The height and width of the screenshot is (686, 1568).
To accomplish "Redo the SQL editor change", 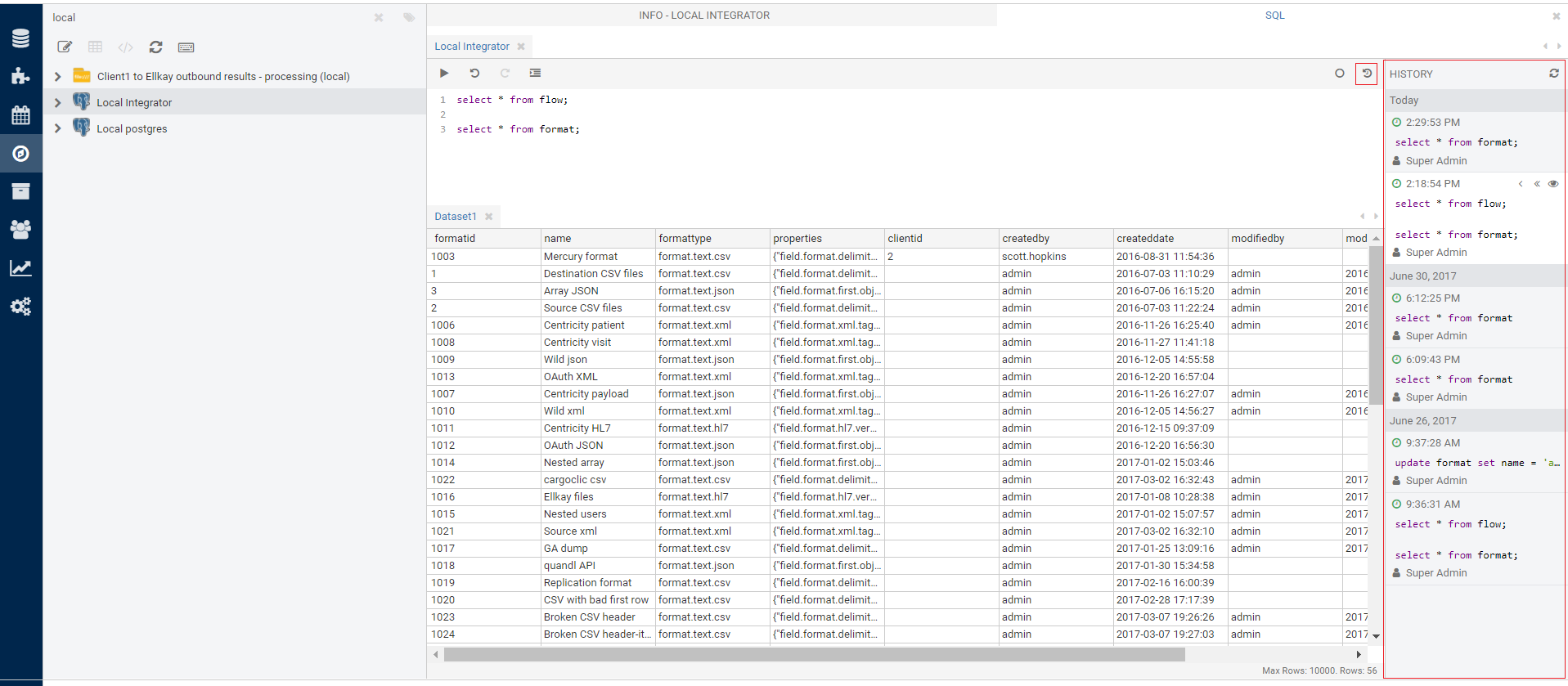I will 505,73.
